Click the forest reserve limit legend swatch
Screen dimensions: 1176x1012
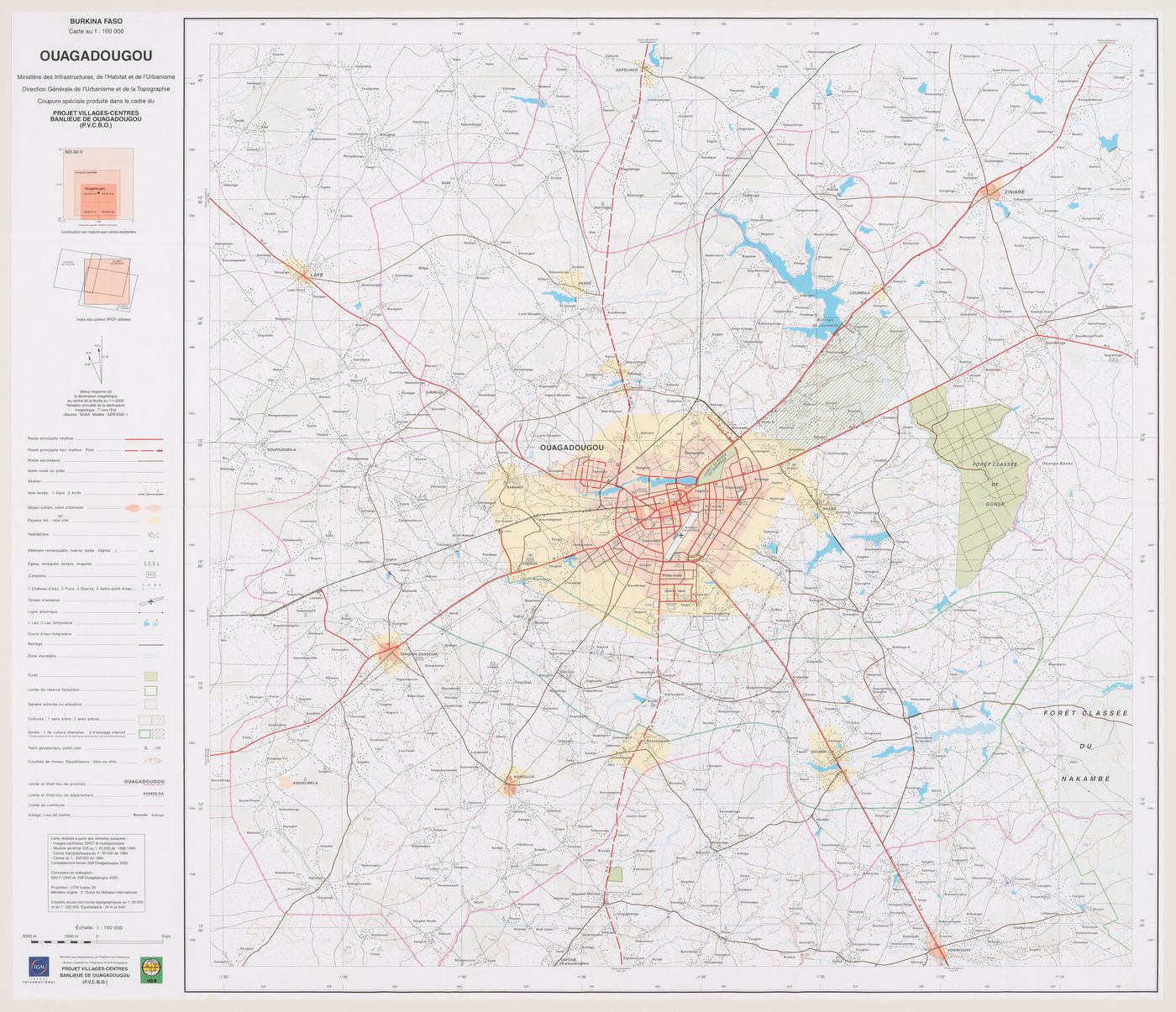pos(151,691)
